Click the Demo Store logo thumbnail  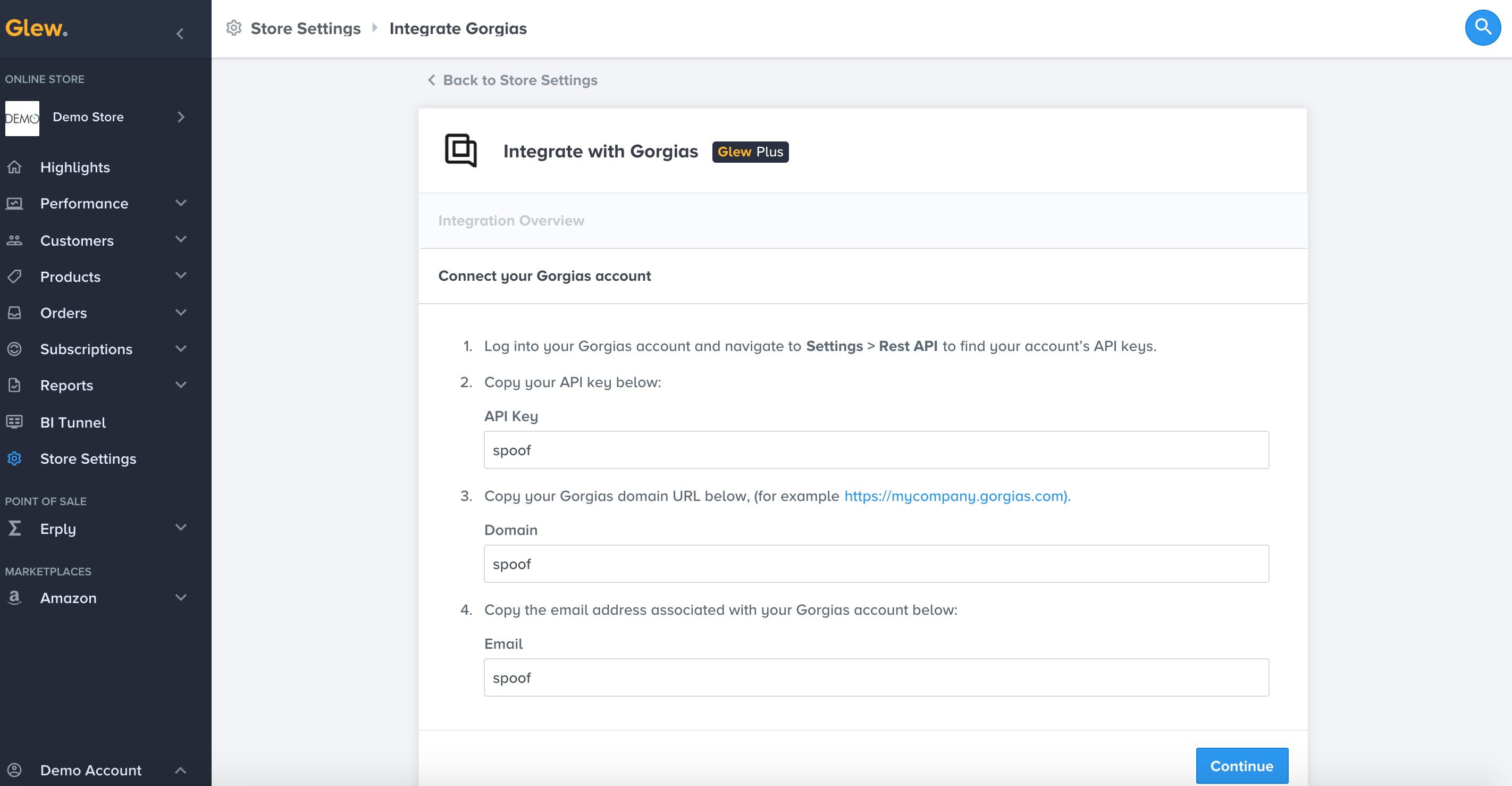tap(22, 118)
